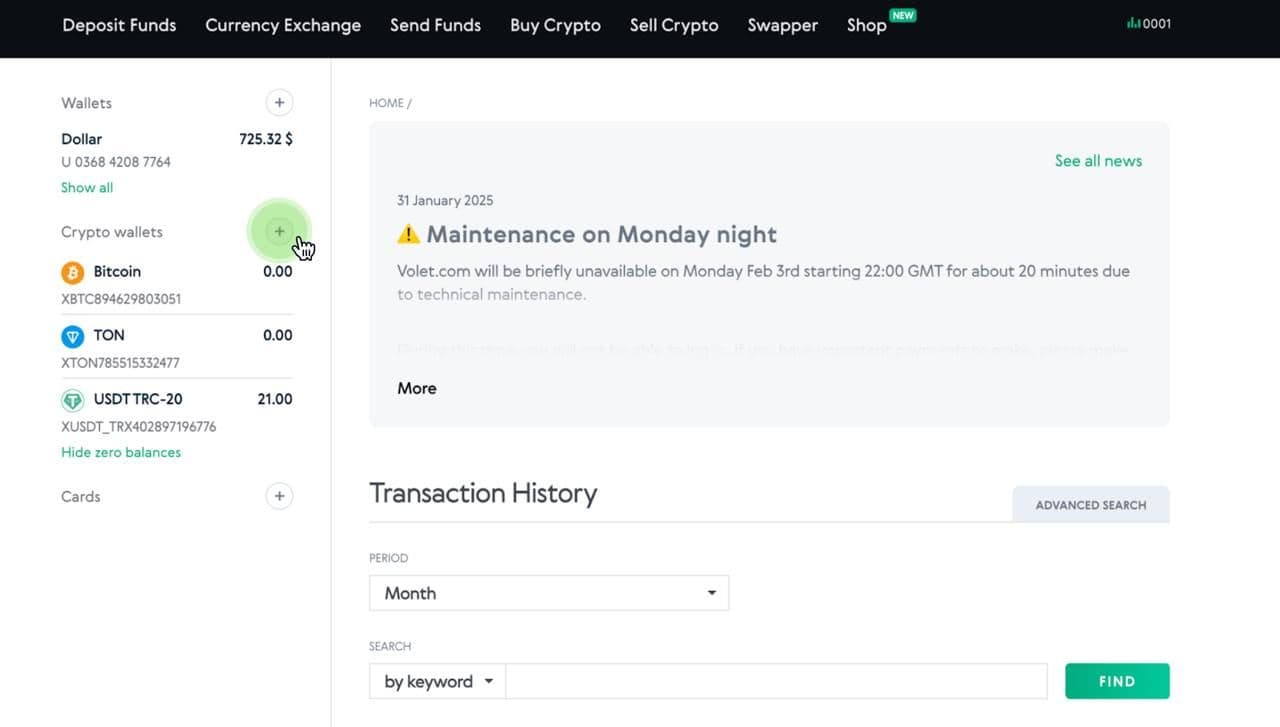Viewport: 1280px width, 727px height.
Task: Expand the news with More
Action: pos(416,388)
